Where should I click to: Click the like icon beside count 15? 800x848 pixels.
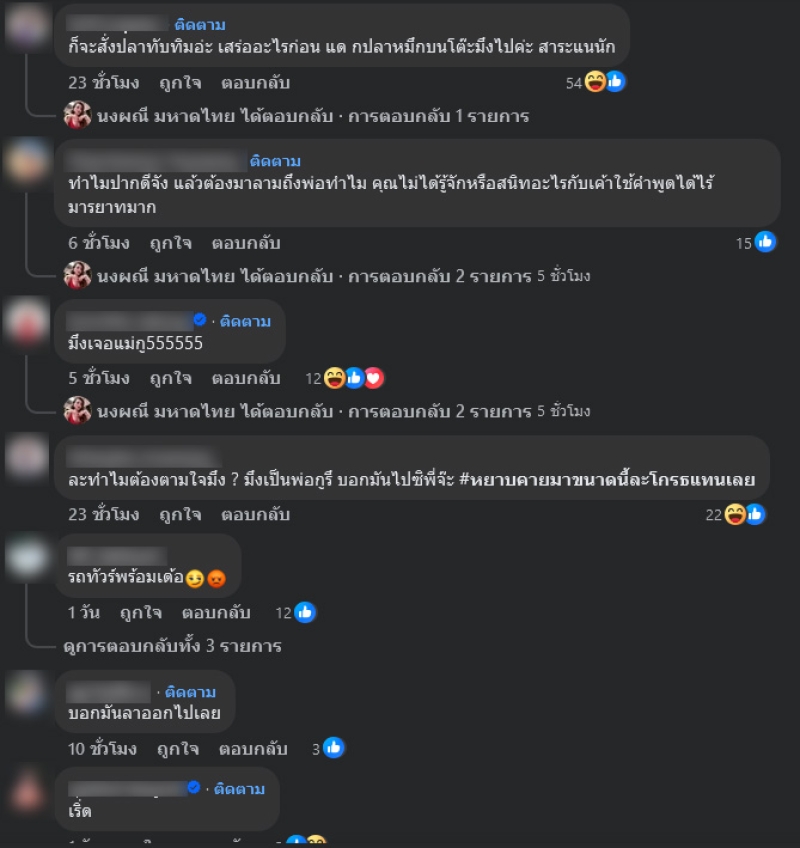click(765, 242)
